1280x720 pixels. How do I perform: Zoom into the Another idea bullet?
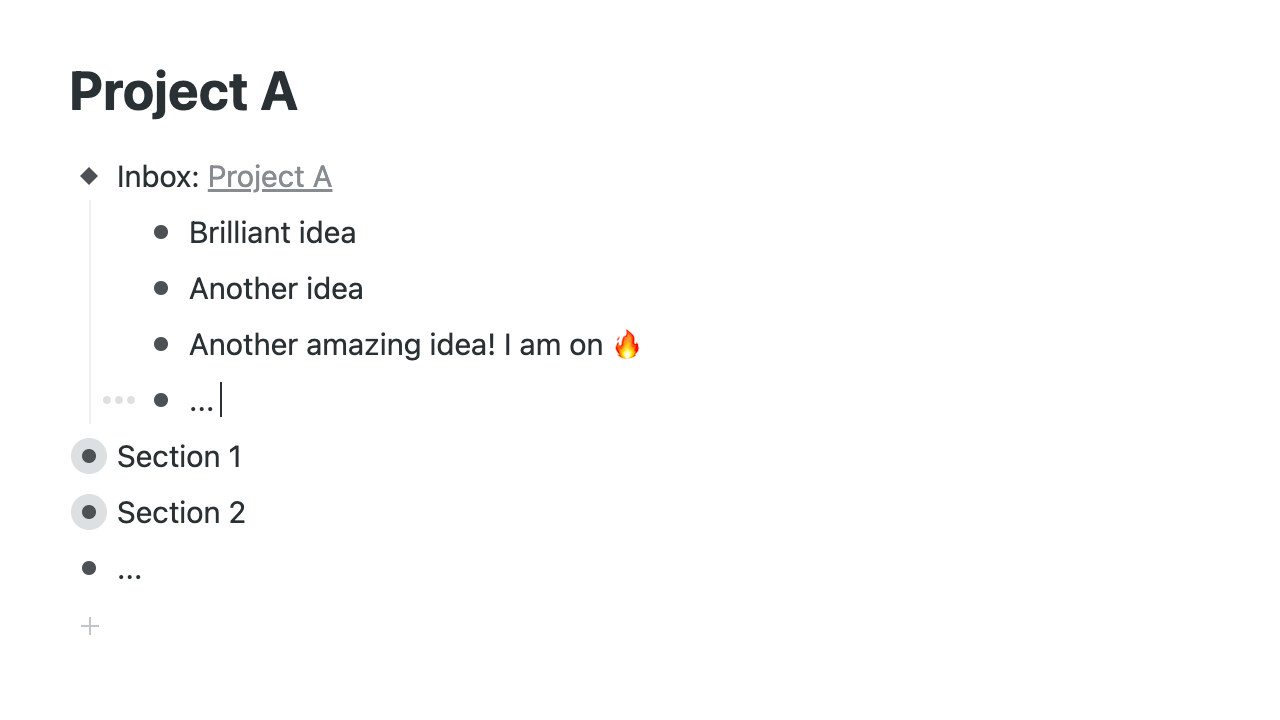[161, 288]
